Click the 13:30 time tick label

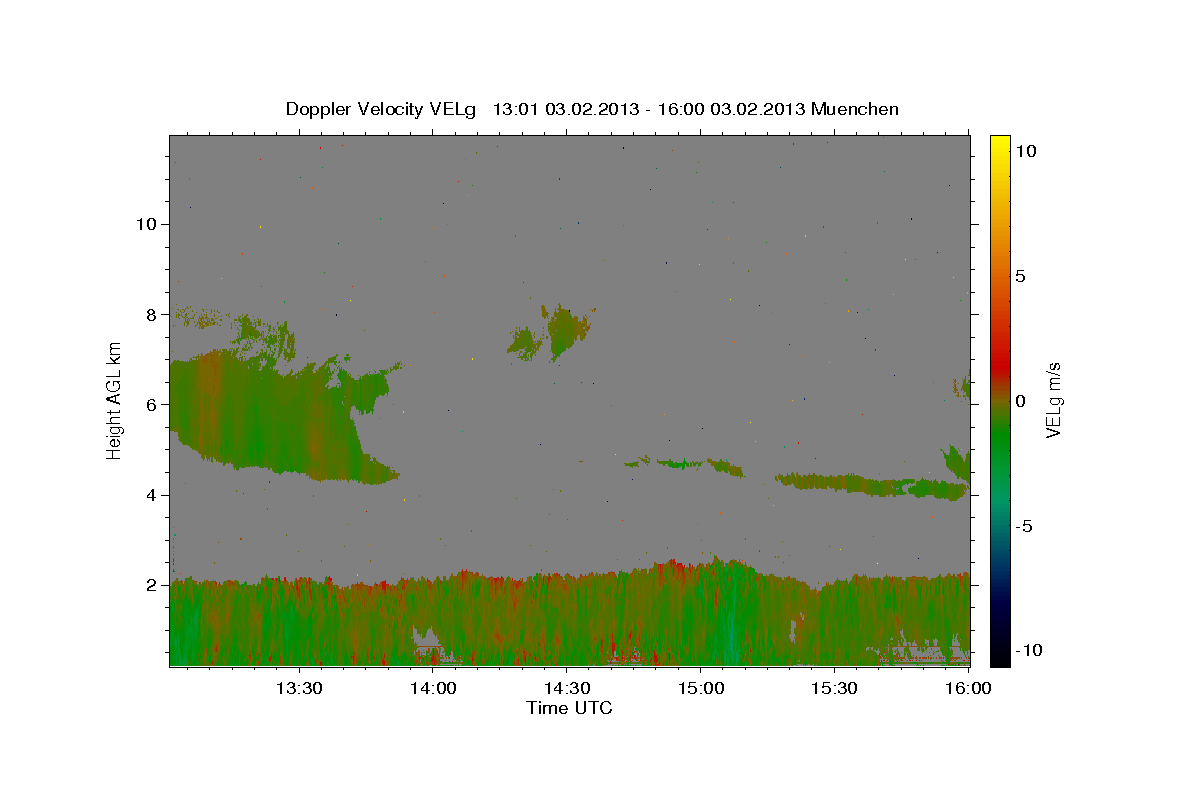point(298,689)
